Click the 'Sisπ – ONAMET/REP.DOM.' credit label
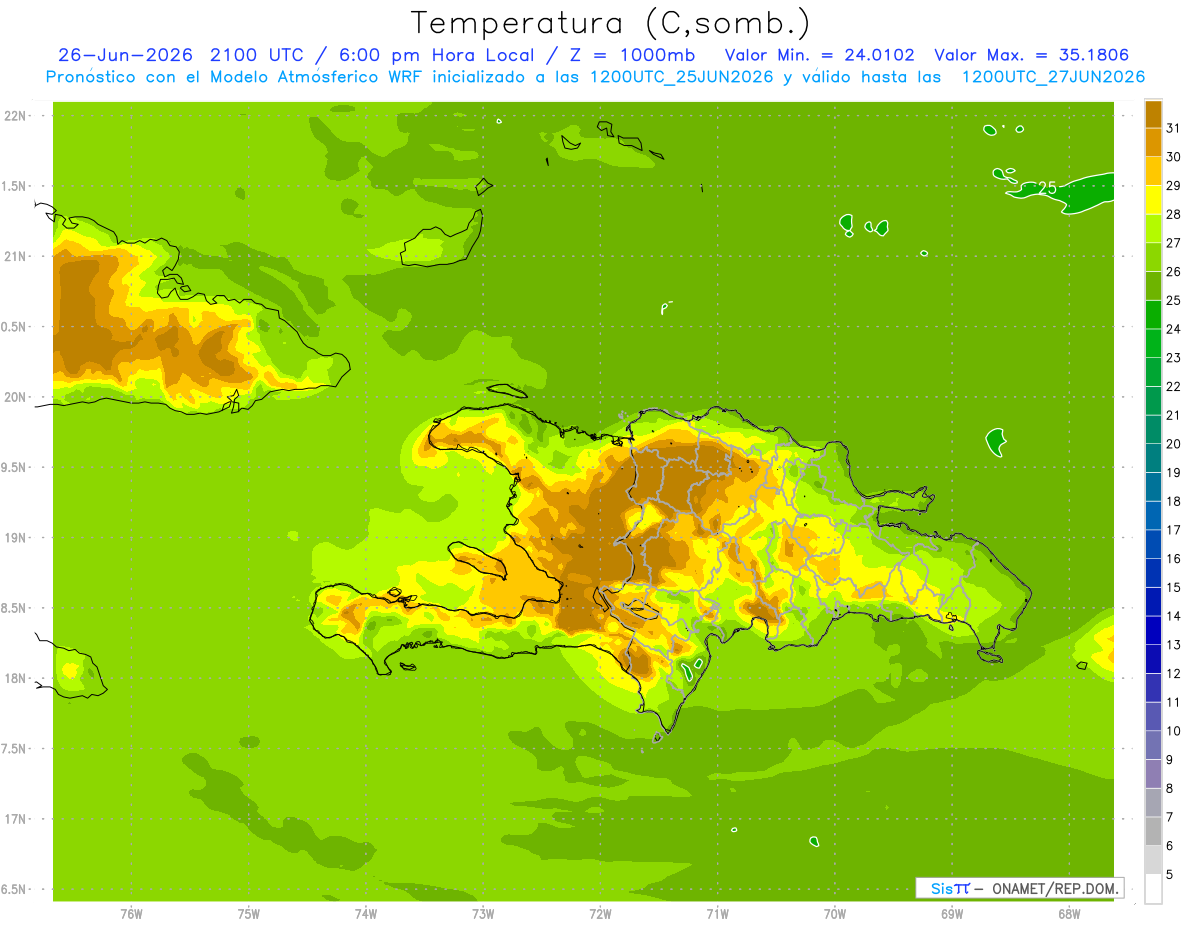The width and height of the screenshot is (1200, 927). point(1019,888)
